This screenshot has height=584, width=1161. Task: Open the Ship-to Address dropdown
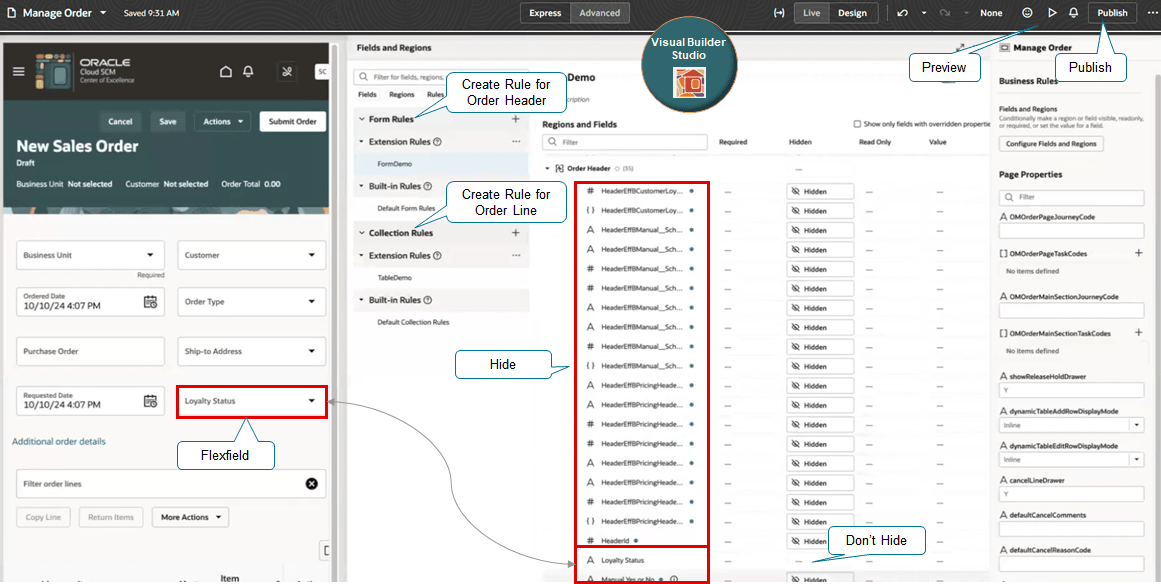click(x=252, y=351)
